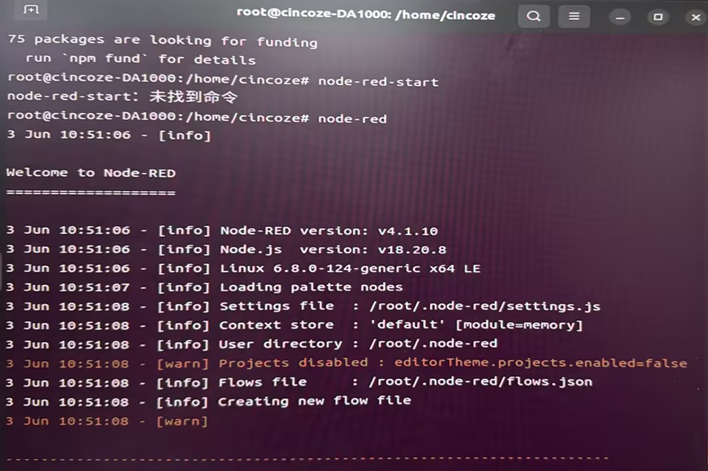Image resolution: width=708 pixels, height=471 pixels.
Task: Click 'editorTheme.projects.enabled=false' text
Action: click(x=540, y=363)
